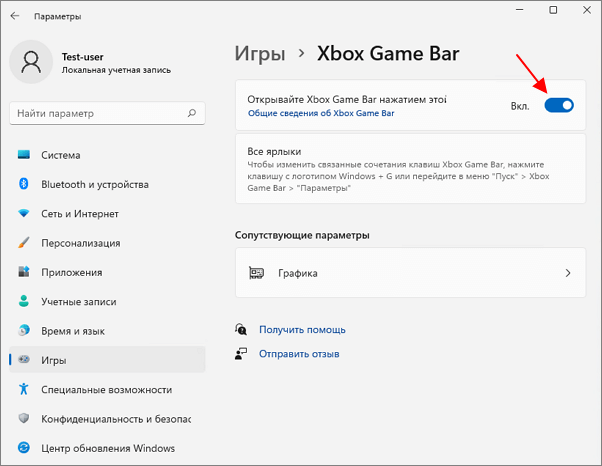Screen dimensions: 602x466
Task: Click the Сопутствующие параметры heading
Action: [302, 235]
